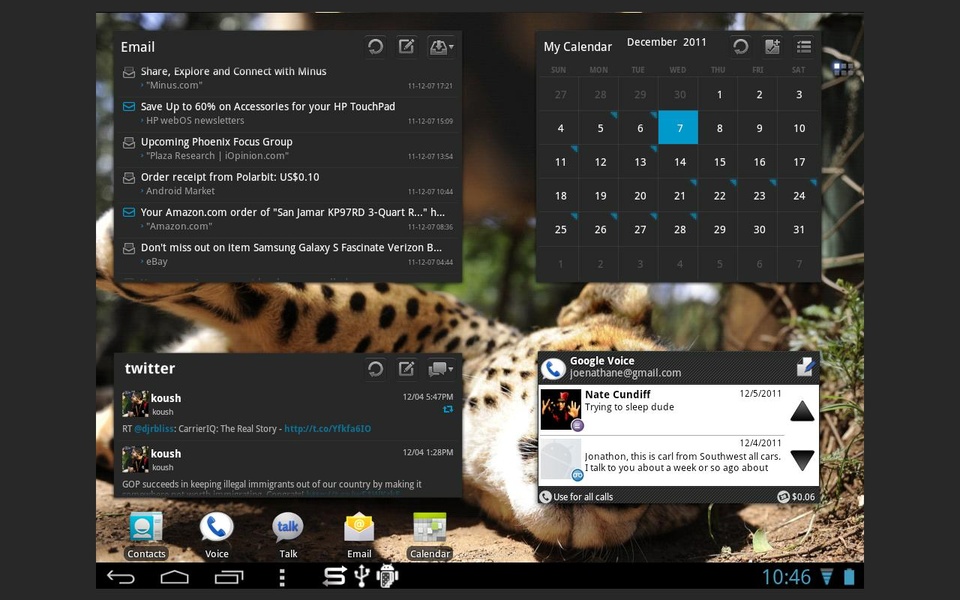Launch the Talk app
Screen dimensions: 960x600
(288, 536)
